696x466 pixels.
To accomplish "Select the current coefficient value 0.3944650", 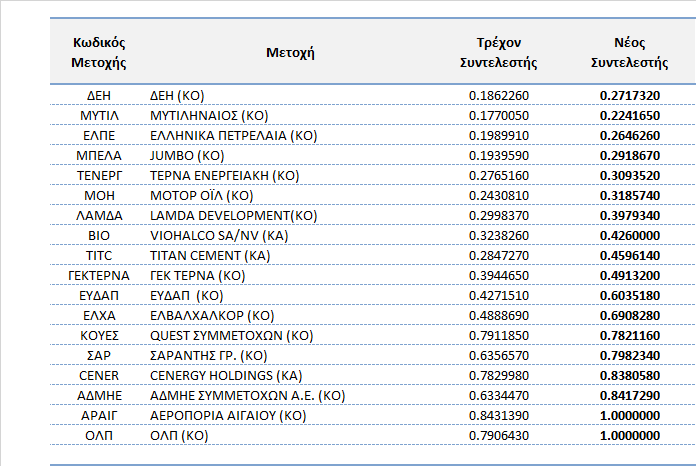I will coord(498,275).
